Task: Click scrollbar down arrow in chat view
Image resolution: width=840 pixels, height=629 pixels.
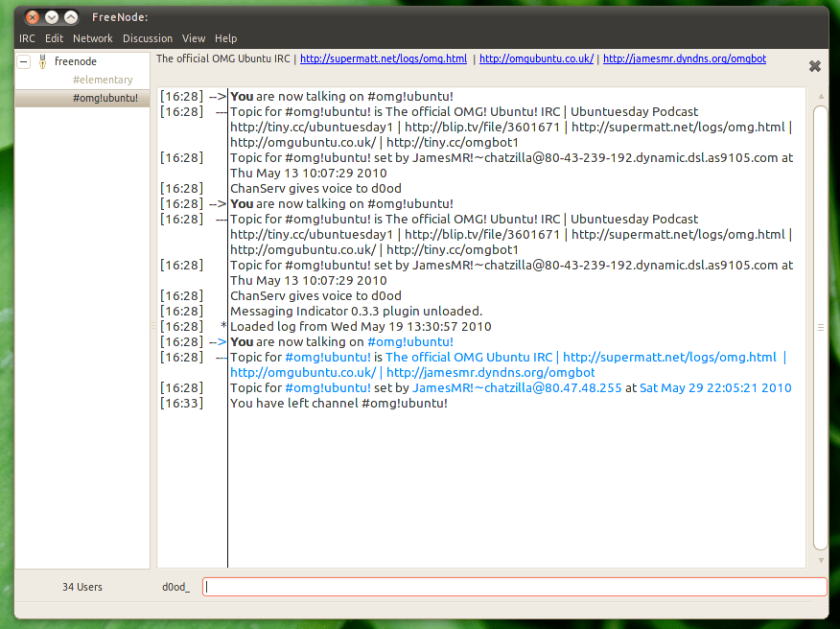Action: (821, 560)
